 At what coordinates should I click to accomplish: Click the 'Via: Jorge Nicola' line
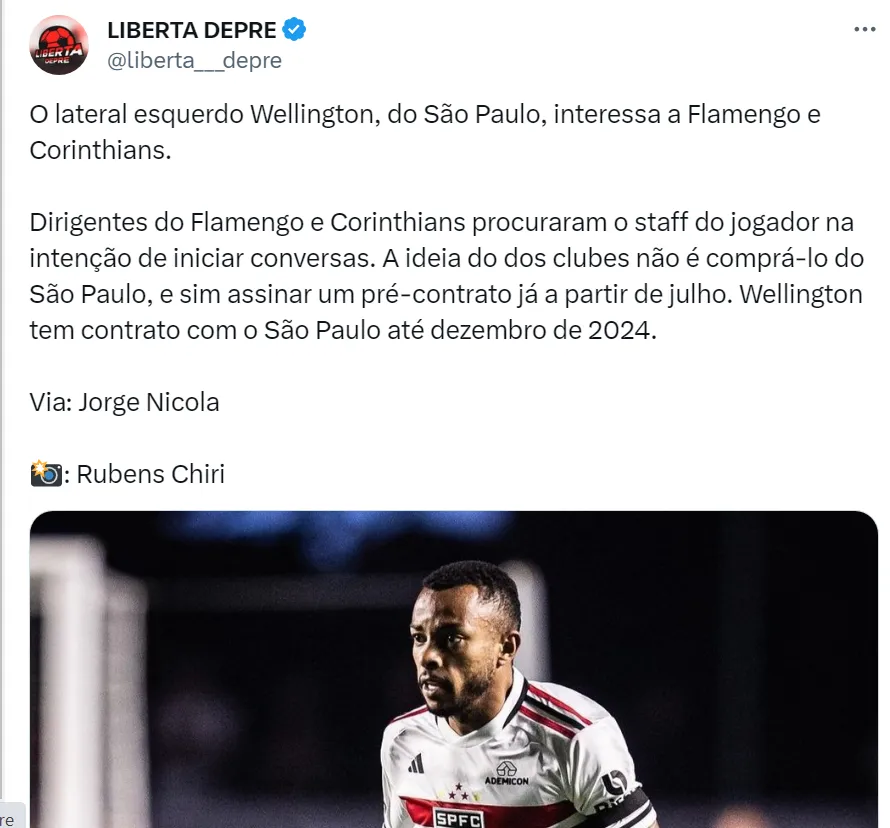[x=124, y=402]
